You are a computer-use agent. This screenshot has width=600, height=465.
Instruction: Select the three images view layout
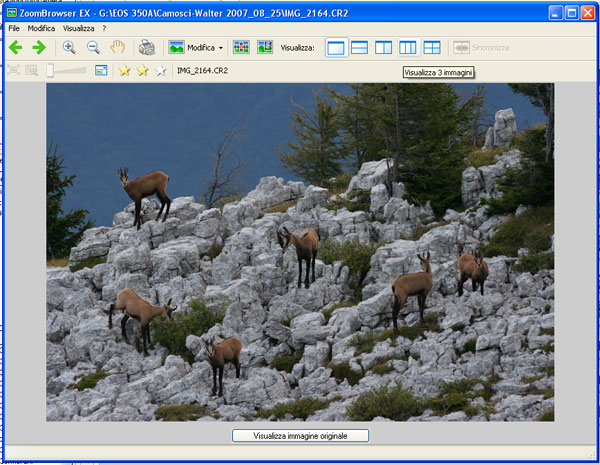(x=408, y=47)
